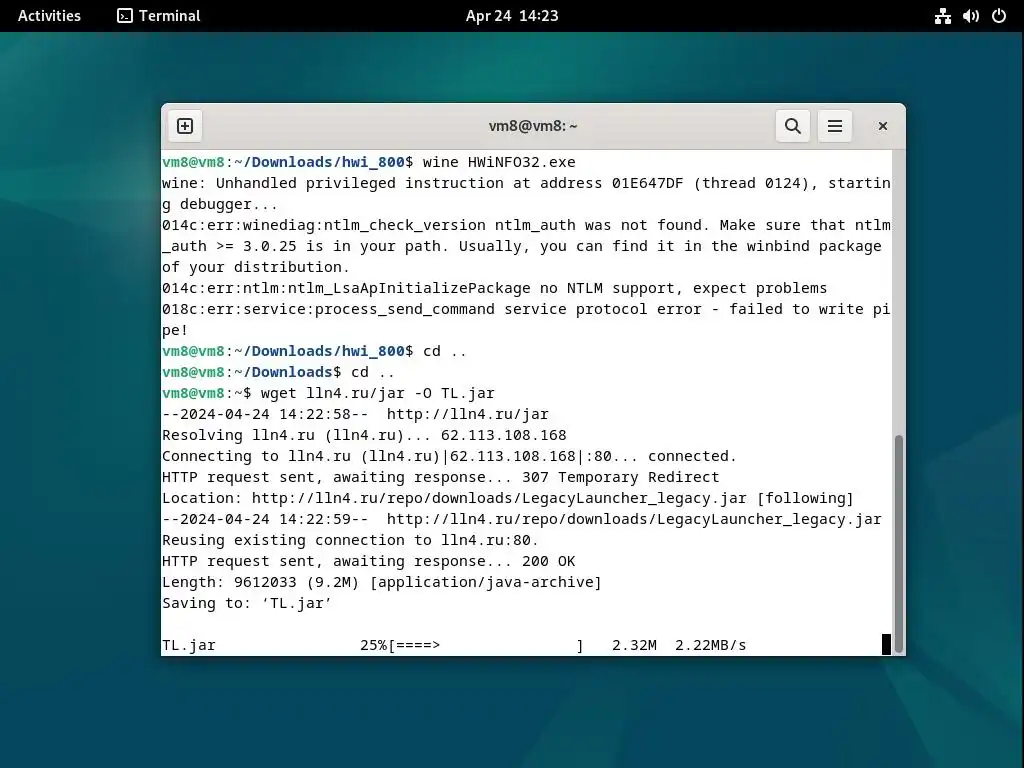Click the 2.22MB/s download speed
Image resolution: width=1024 pixels, height=768 pixels.
(x=711, y=645)
